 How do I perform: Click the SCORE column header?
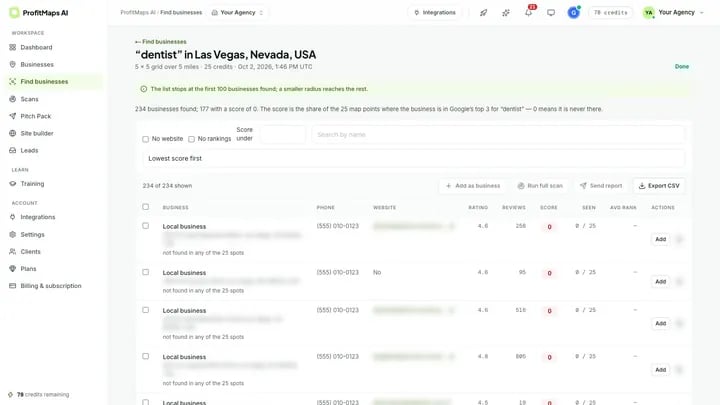coord(549,208)
